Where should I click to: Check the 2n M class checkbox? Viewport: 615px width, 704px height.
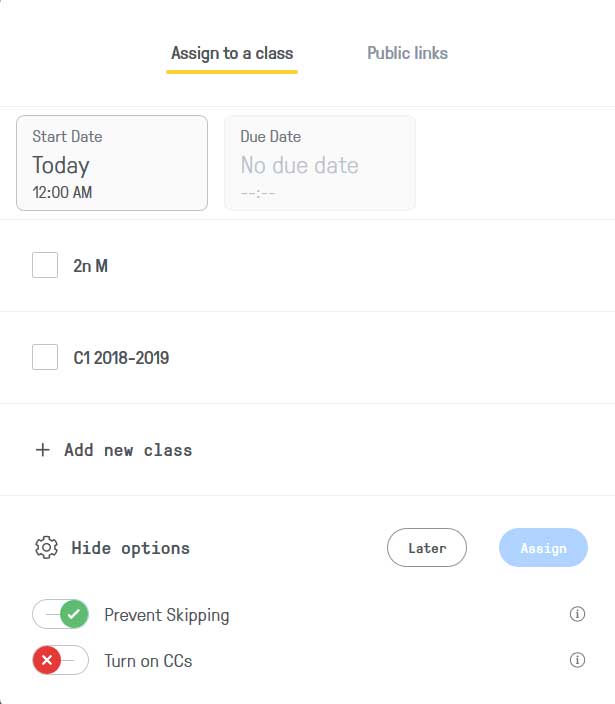(x=45, y=265)
